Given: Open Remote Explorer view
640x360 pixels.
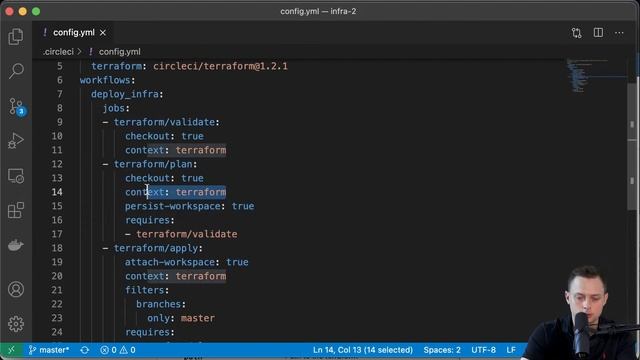Looking at the screenshot, I should [x=16, y=176].
